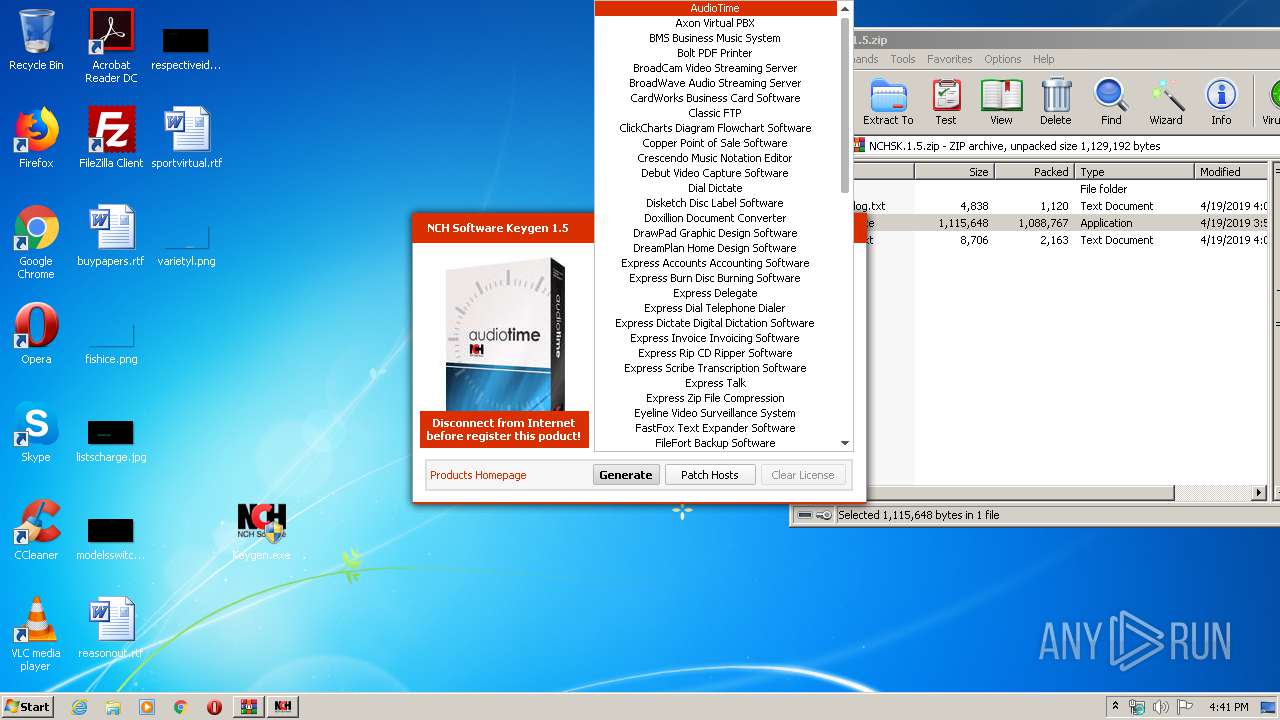Sort by Modified column header
This screenshot has width=1280, height=720.
1231,172
